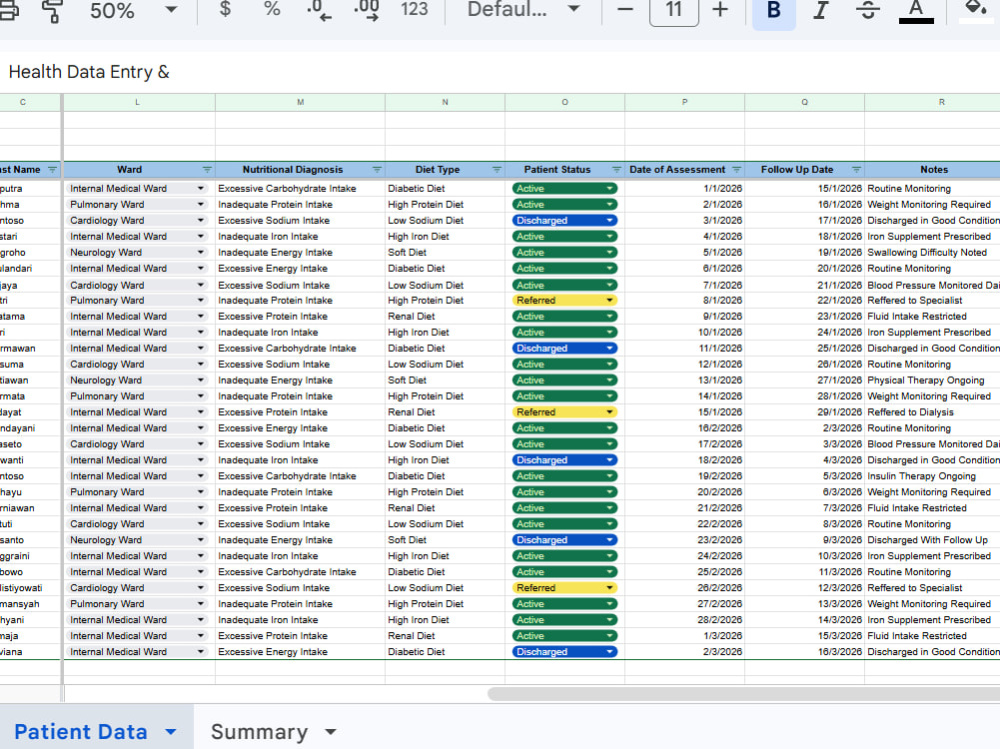Viewport: 1000px width, 749px height.
Task: Open filter for Patient Status column
Action: [617, 170]
